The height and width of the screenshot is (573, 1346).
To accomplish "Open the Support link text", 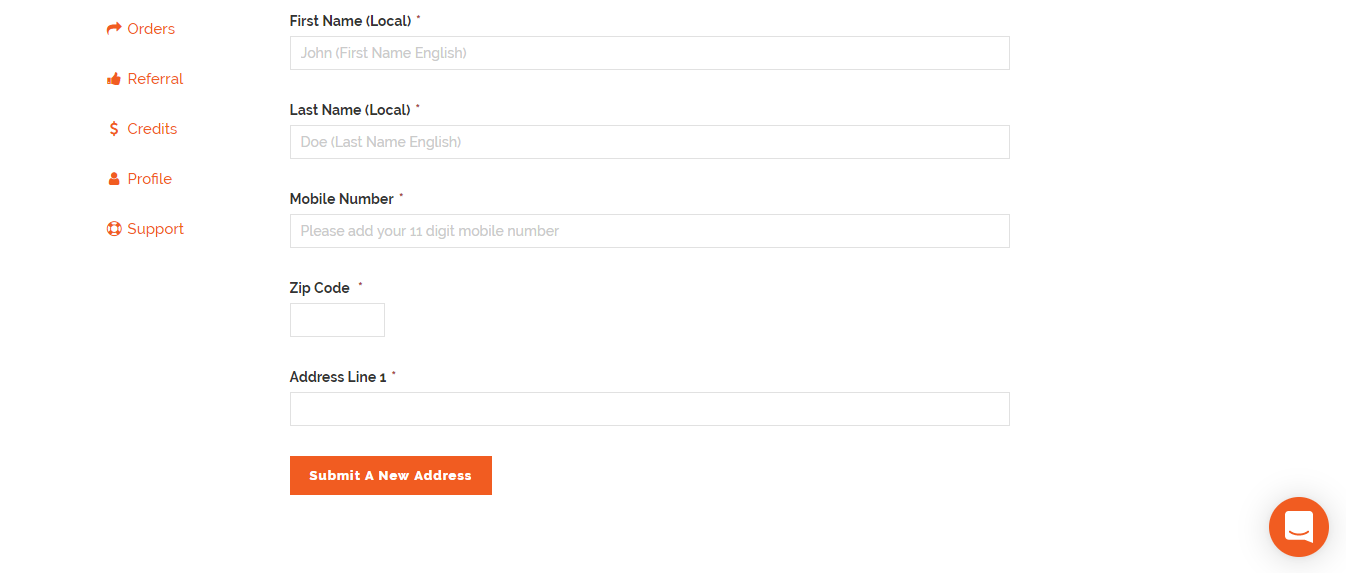I will point(155,229).
